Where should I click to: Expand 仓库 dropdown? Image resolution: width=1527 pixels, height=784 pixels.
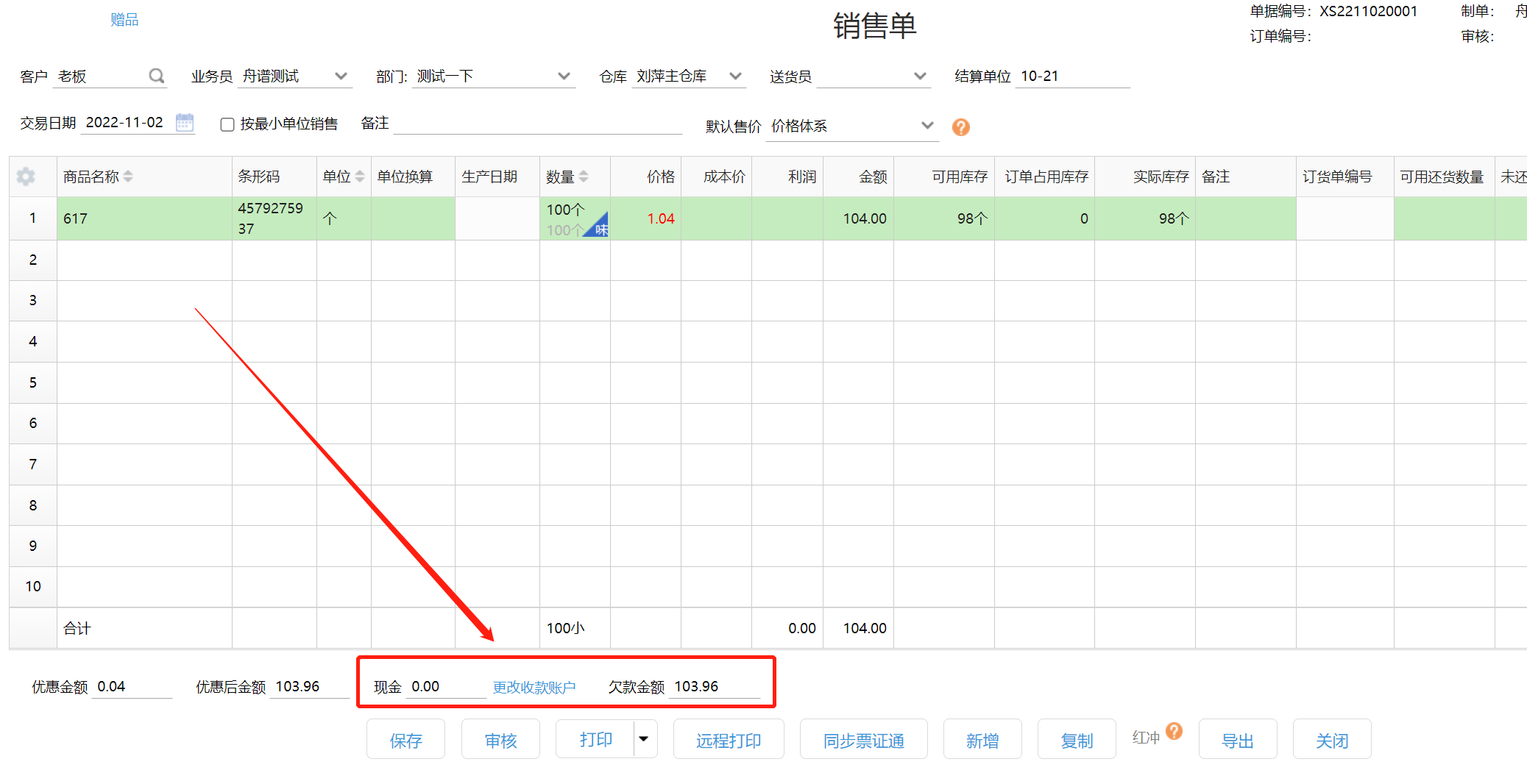(x=735, y=76)
